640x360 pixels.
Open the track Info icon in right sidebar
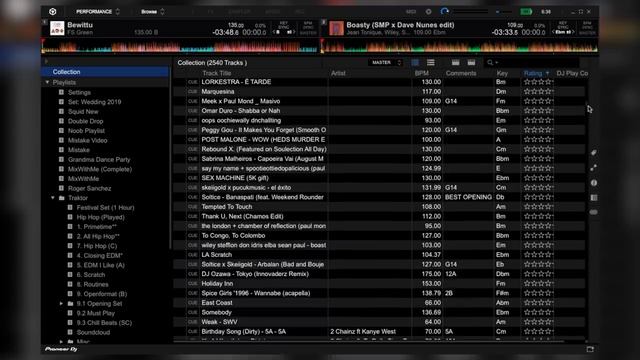594,183
